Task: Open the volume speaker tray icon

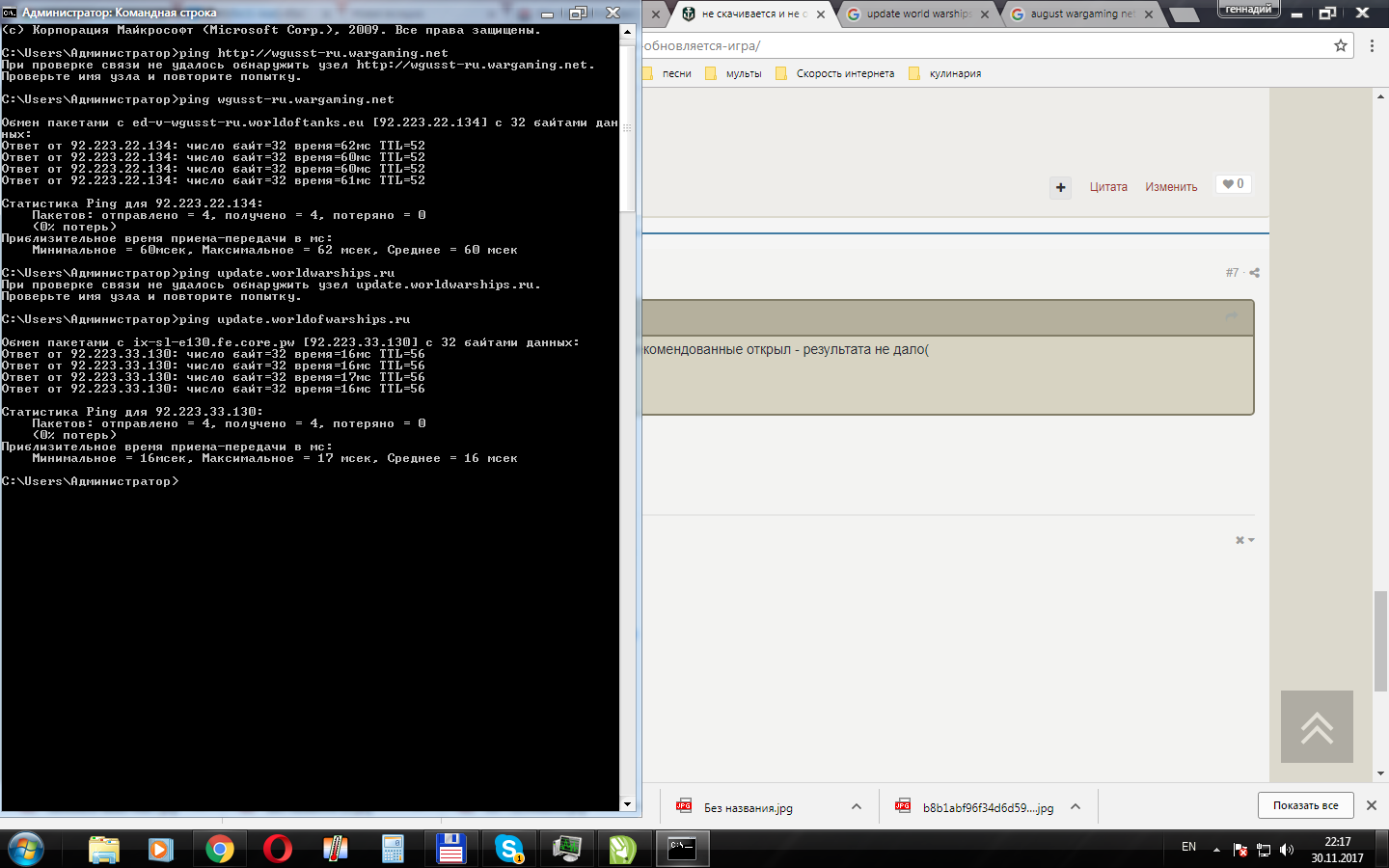Action: 1286,850
